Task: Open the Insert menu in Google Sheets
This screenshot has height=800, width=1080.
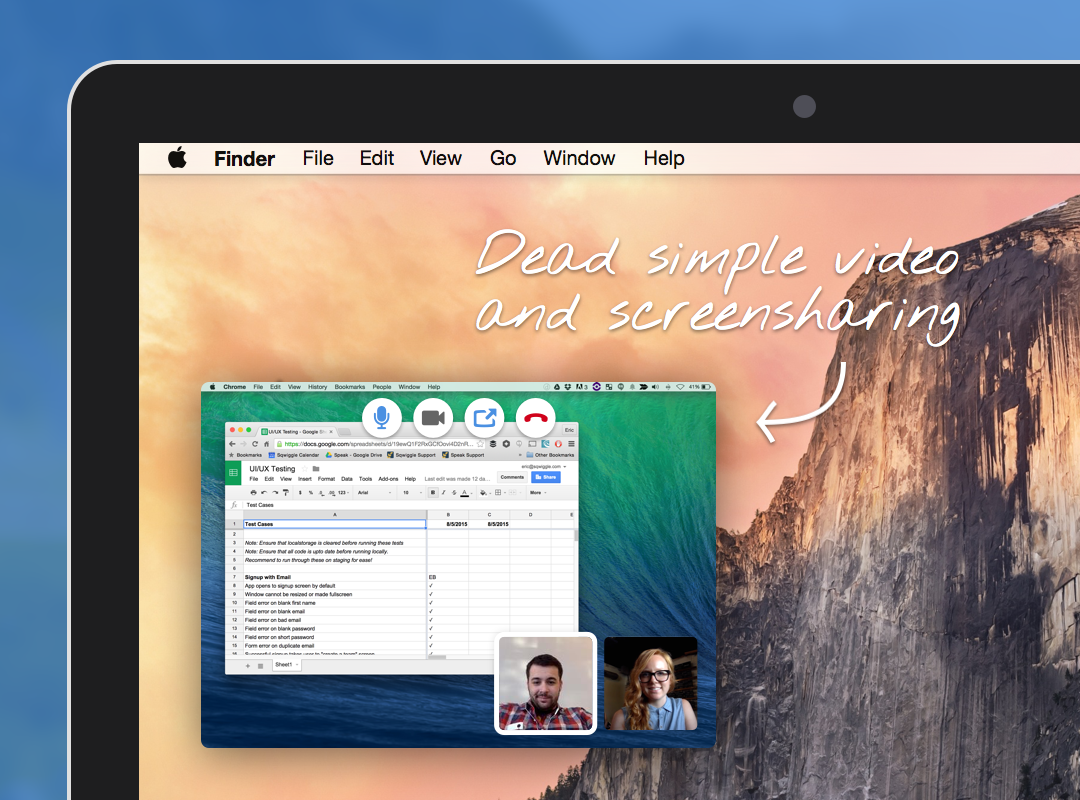Action: (304, 479)
